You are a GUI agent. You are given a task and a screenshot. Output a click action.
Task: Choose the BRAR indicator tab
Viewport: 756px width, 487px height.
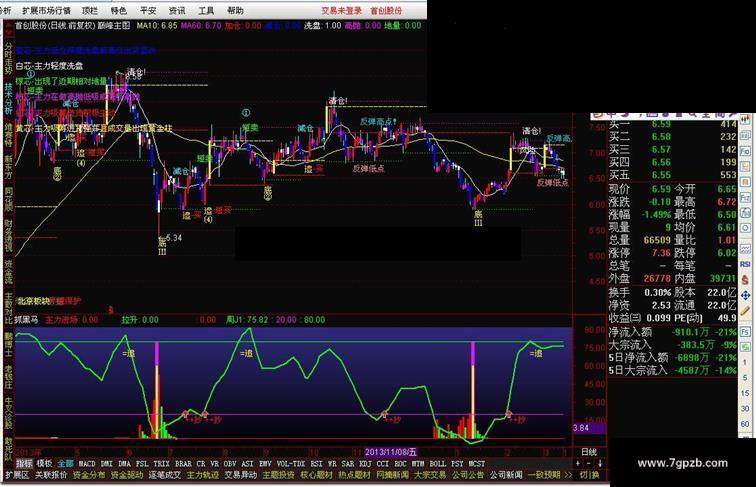[183, 463]
